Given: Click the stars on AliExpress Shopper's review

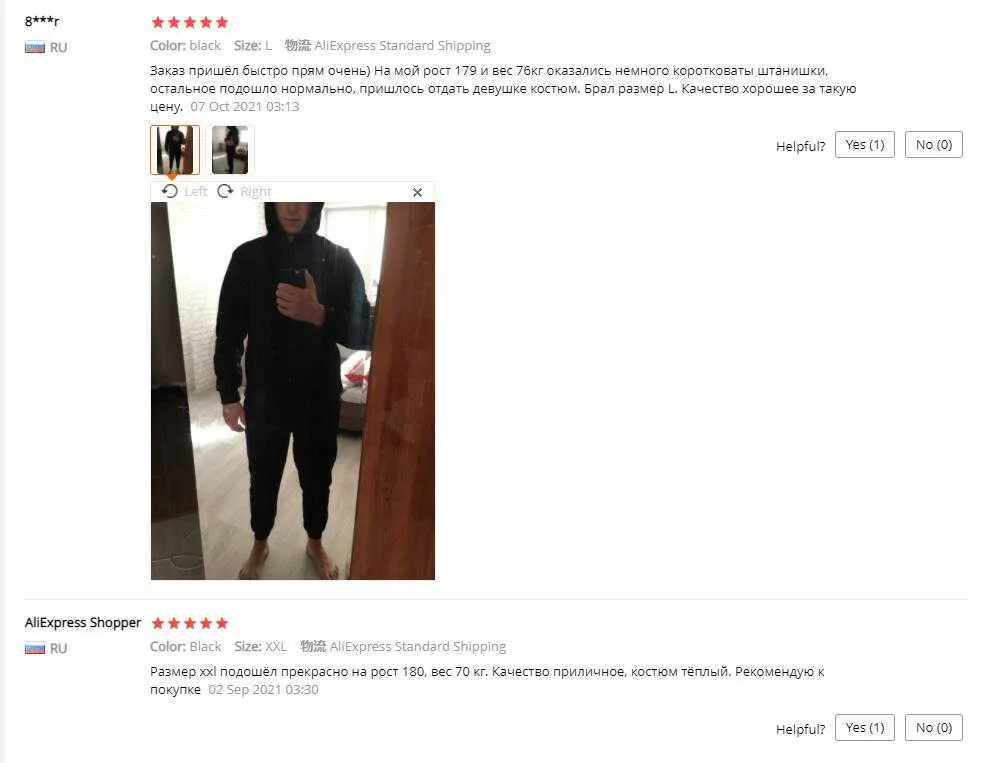Looking at the screenshot, I should [190, 623].
